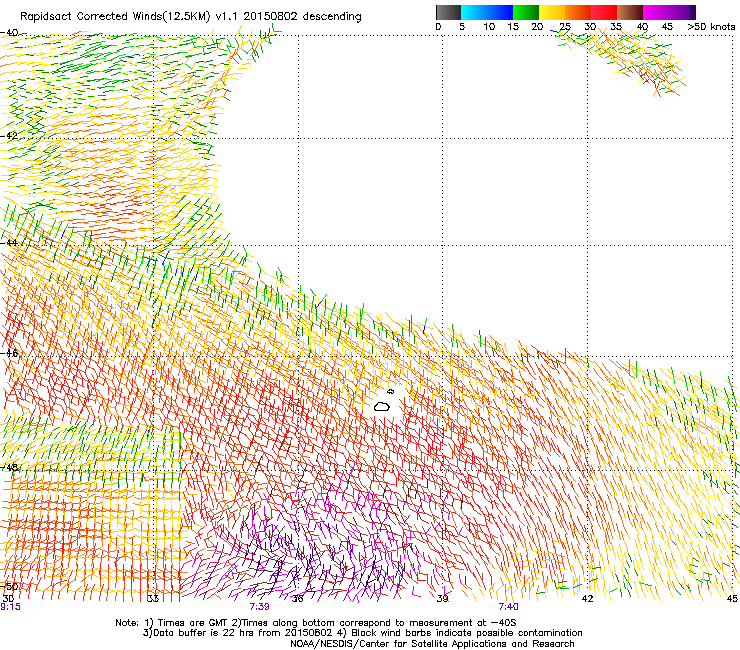Click the cyan legend color band
The width and height of the screenshot is (740, 650).
pyautogui.click(x=474, y=12)
